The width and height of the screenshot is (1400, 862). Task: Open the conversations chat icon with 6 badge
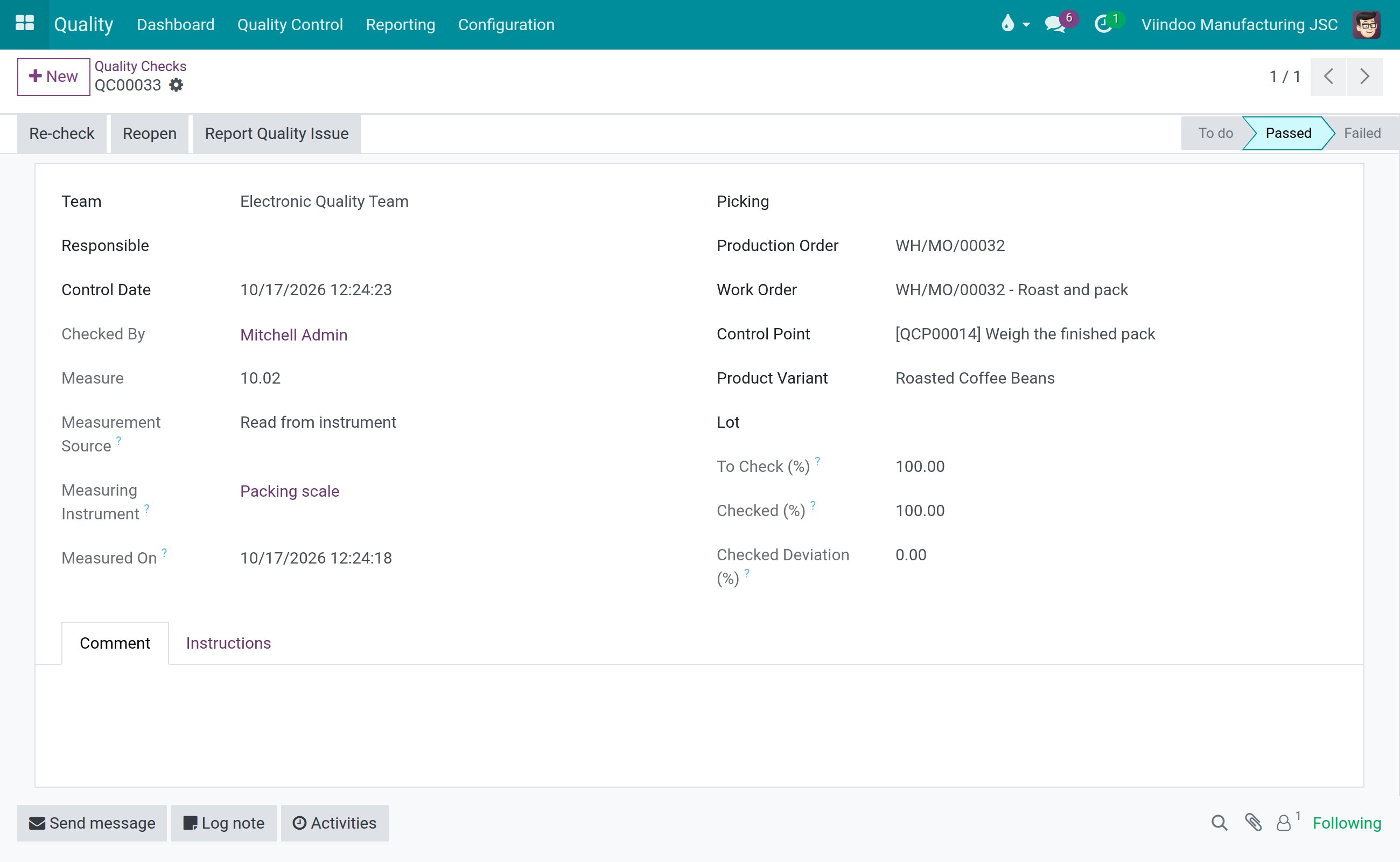tap(1060, 24)
